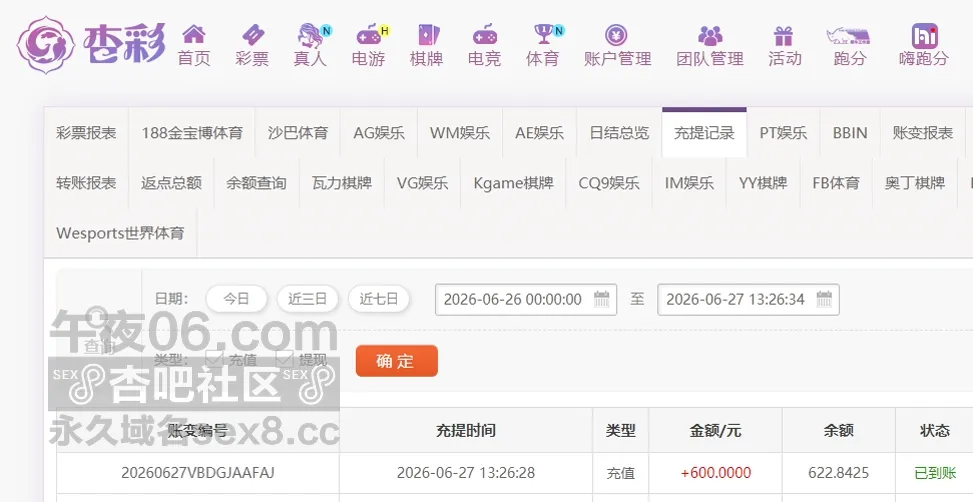This screenshot has width=973, height=502.
Task: Switch to 彩票报表 tab
Action: 86,132
